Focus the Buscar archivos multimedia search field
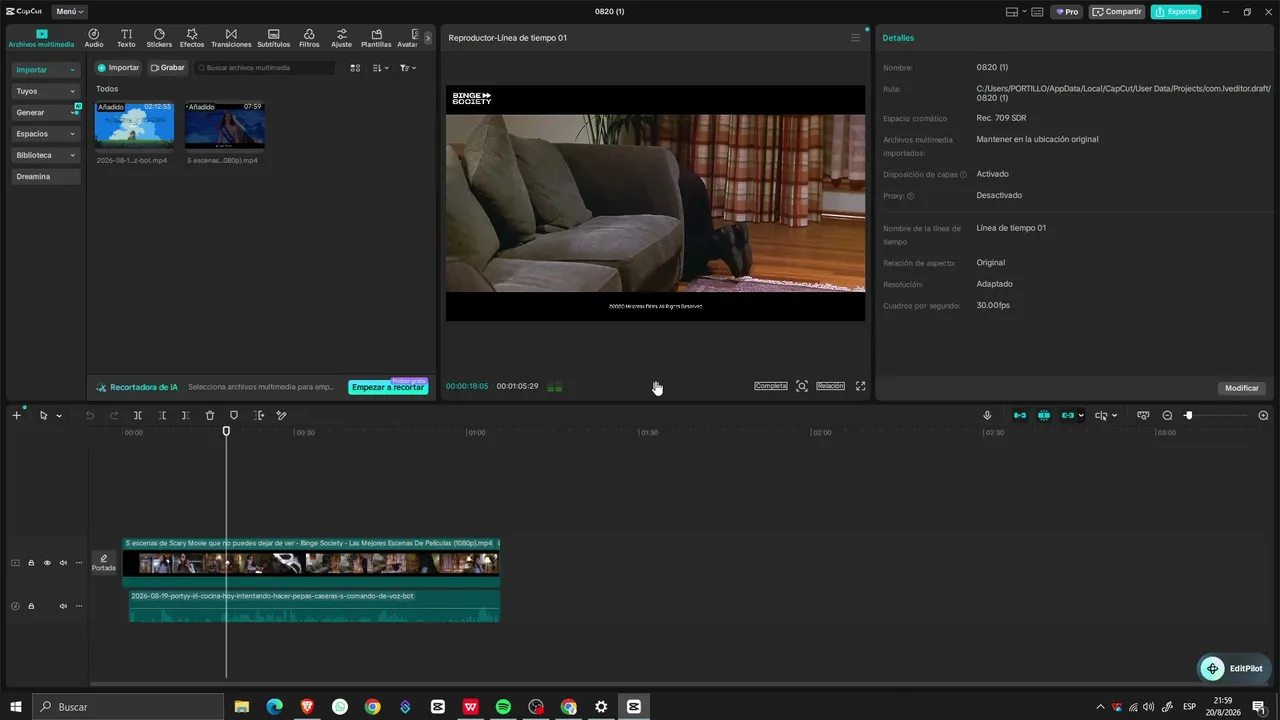The image size is (1280, 720). pyautogui.click(x=265, y=68)
